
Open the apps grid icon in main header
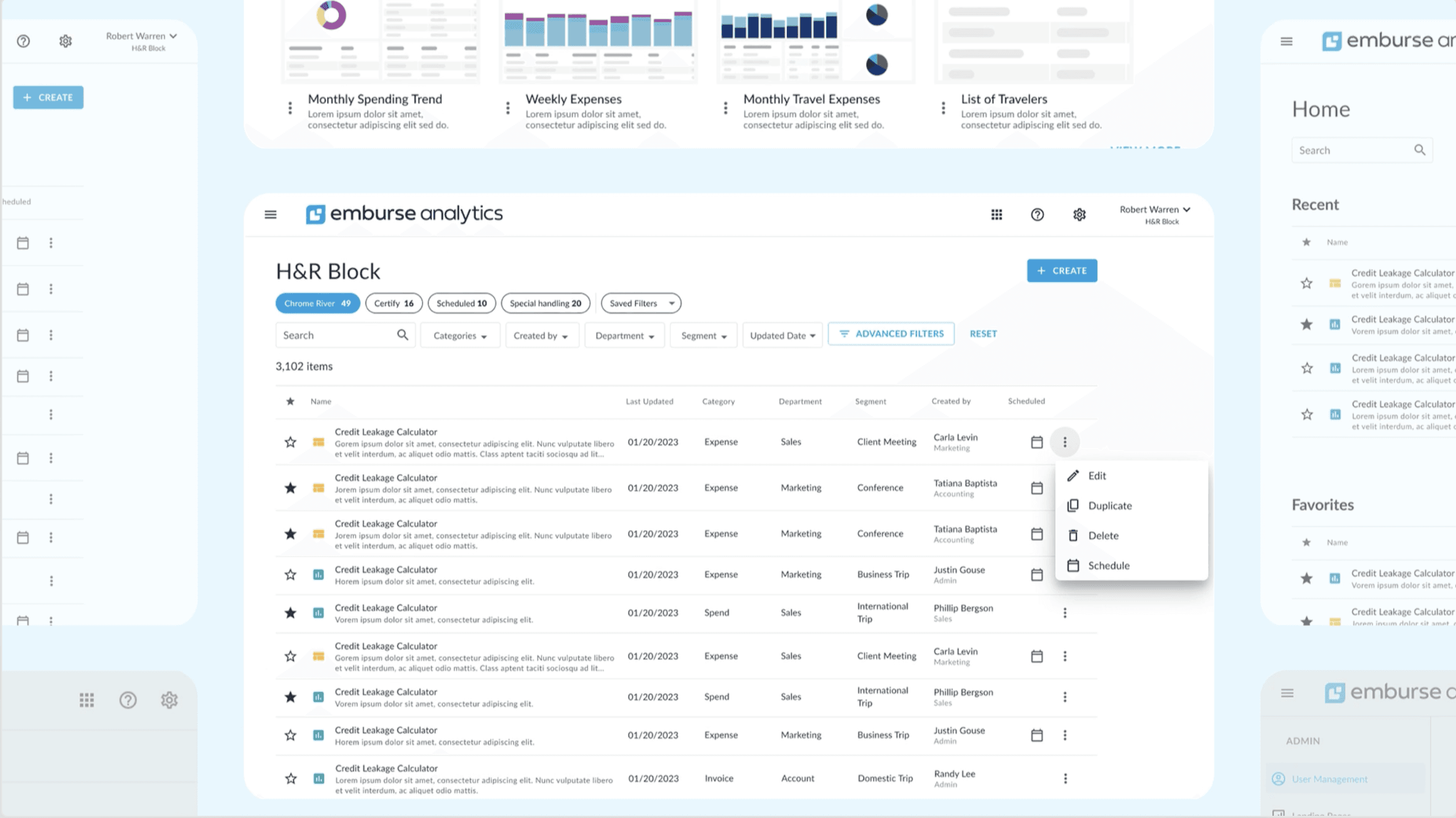coord(997,215)
